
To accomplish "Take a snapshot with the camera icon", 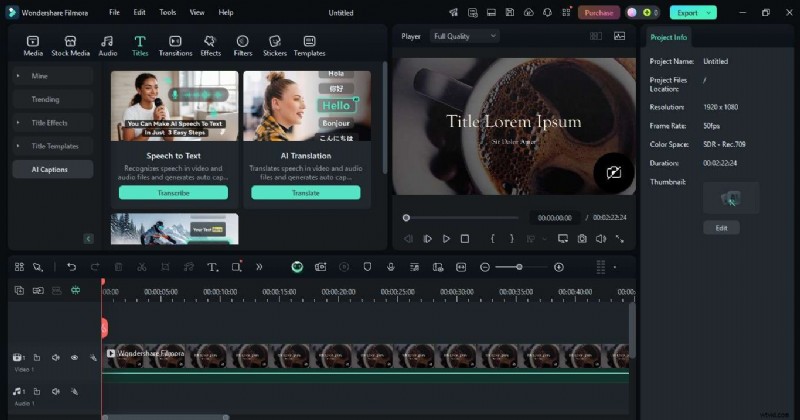I will (581, 239).
